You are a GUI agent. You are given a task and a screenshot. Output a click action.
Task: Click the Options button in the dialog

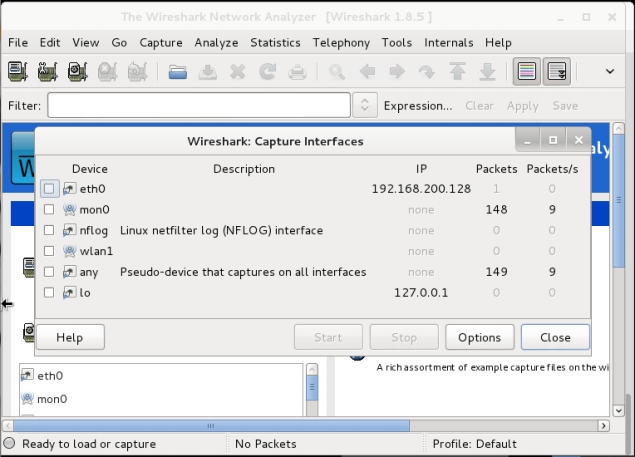tap(479, 337)
